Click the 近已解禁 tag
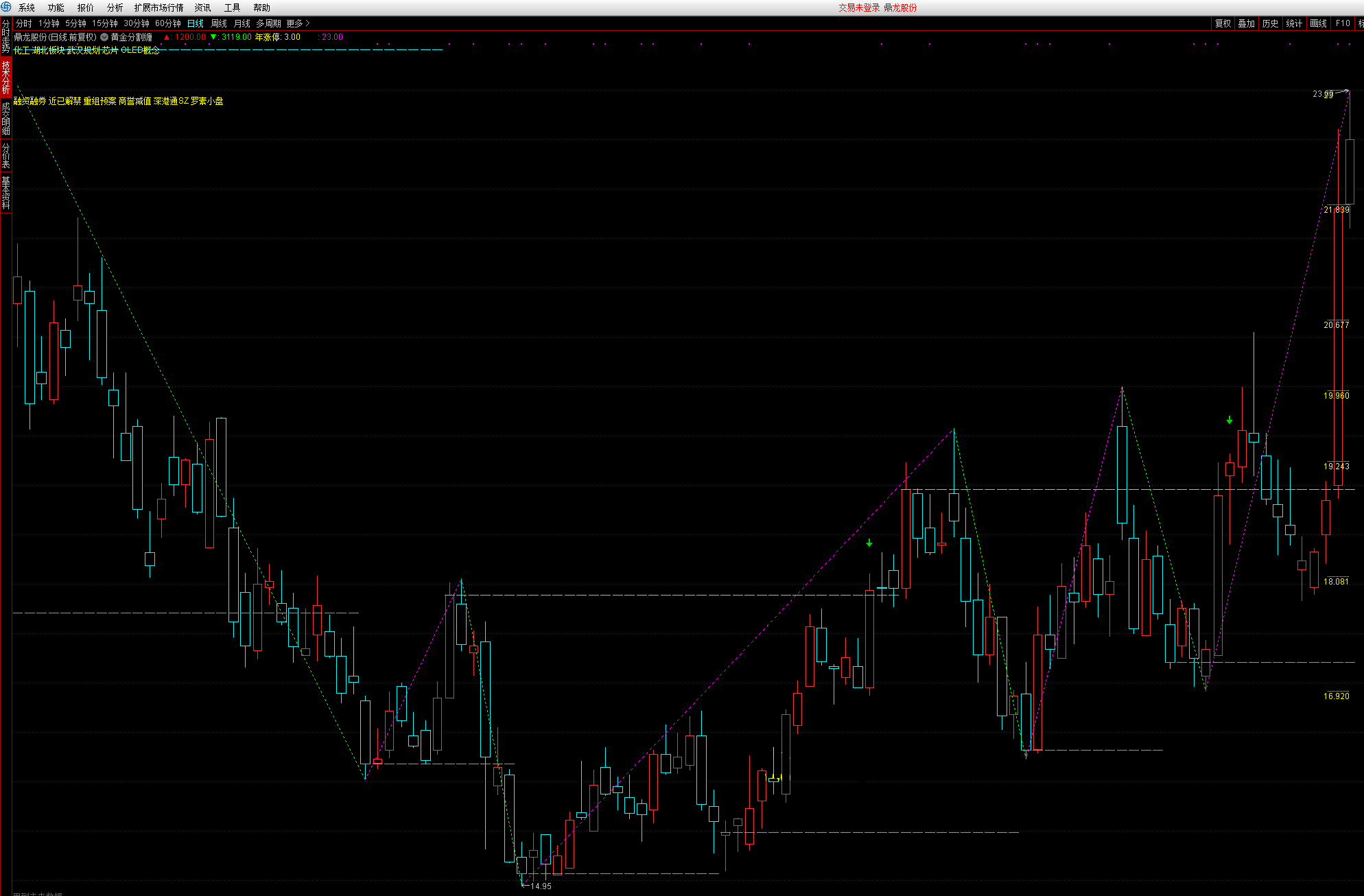The height and width of the screenshot is (896, 1364). point(64,101)
